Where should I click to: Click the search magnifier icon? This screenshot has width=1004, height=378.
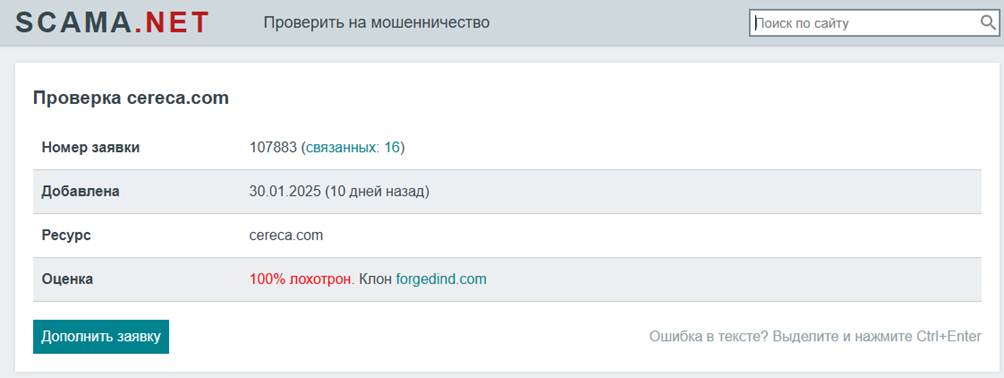[x=988, y=23]
